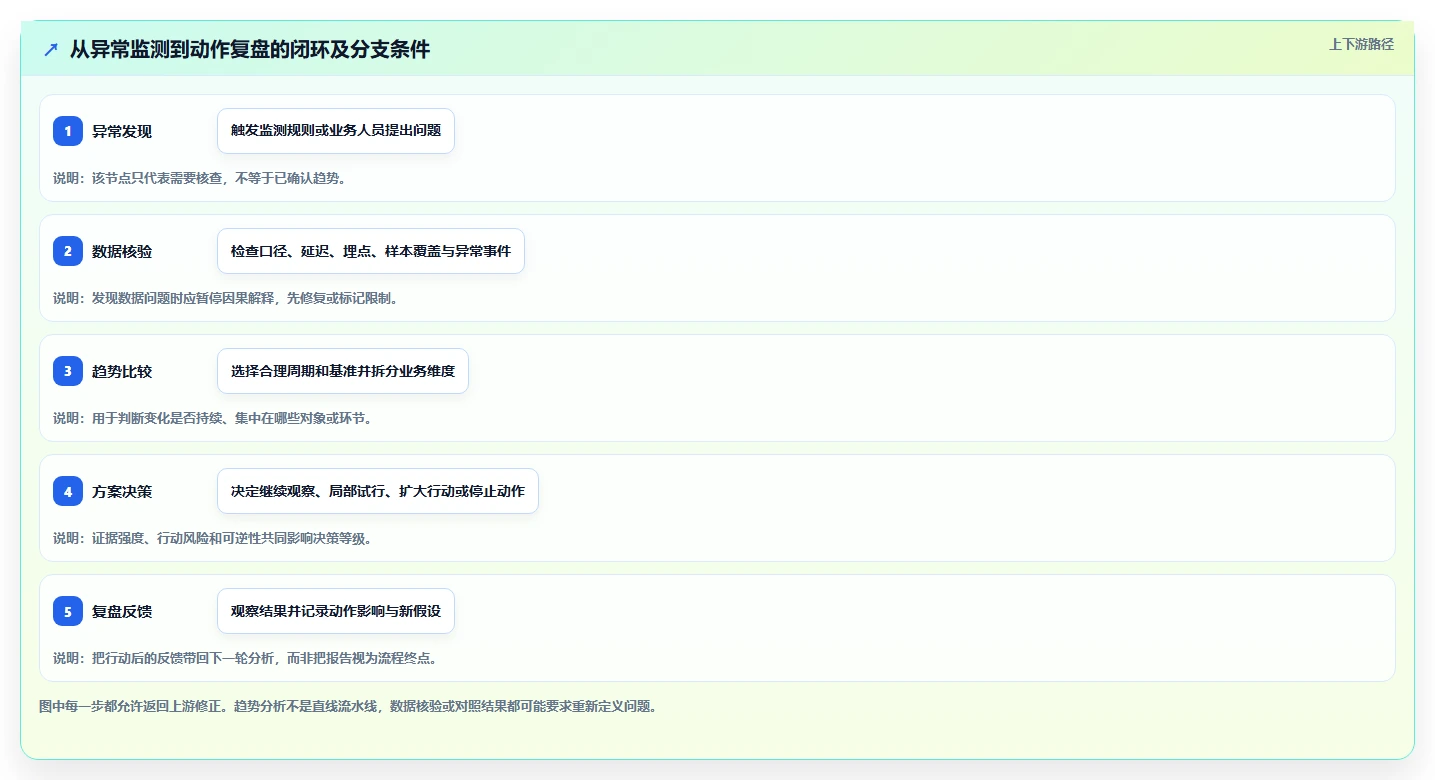Click the 观察结果并记录动作影响与新假设 chip

point(336,611)
